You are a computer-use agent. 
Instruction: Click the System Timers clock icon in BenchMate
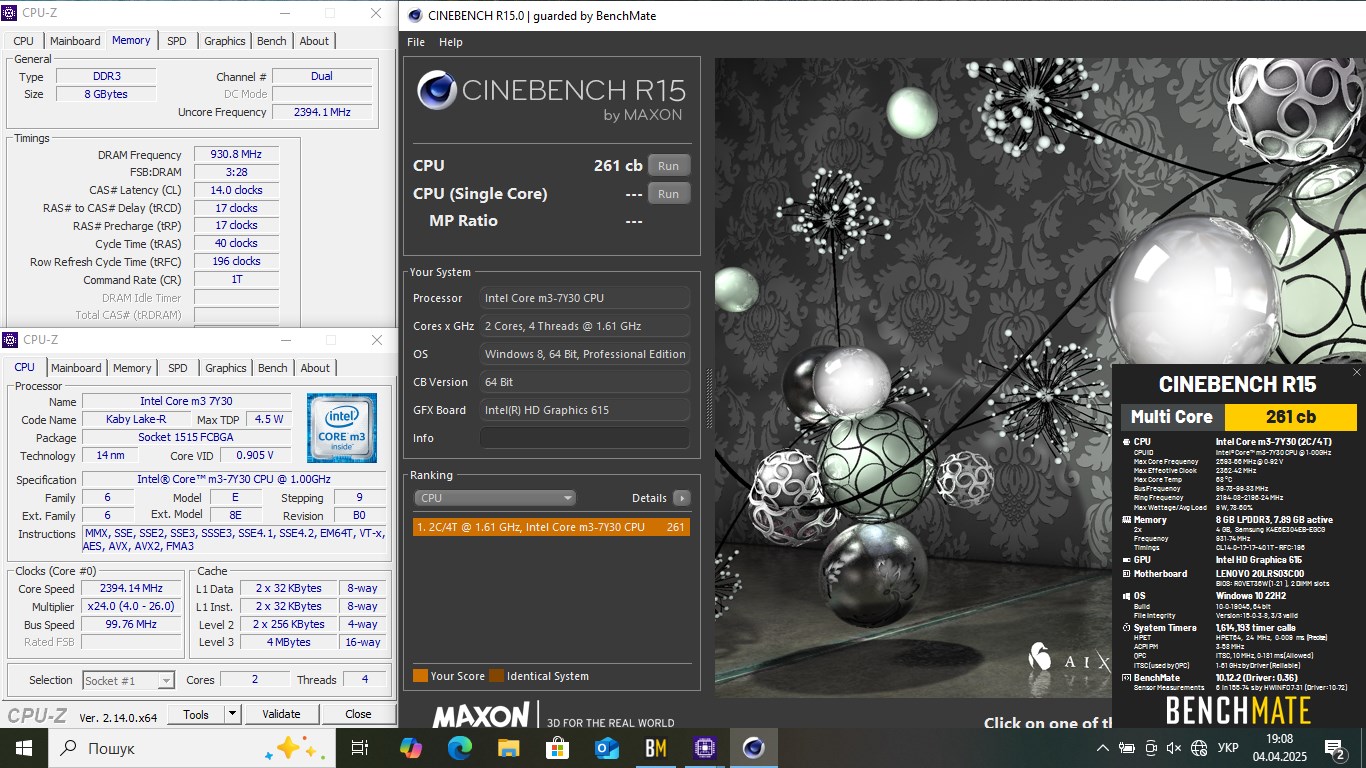(1126, 628)
